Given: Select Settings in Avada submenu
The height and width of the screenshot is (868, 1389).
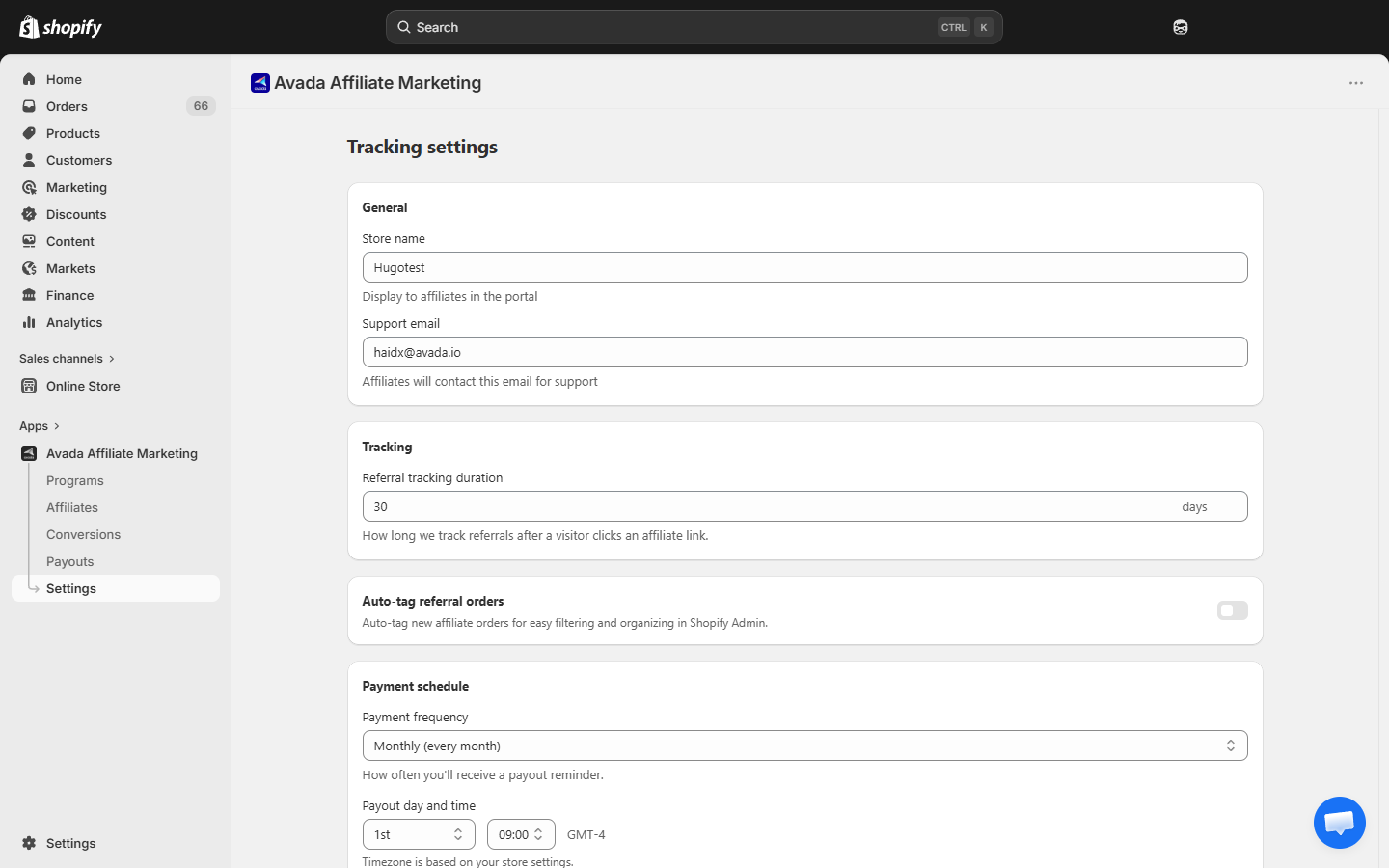Looking at the screenshot, I should [116, 588].
